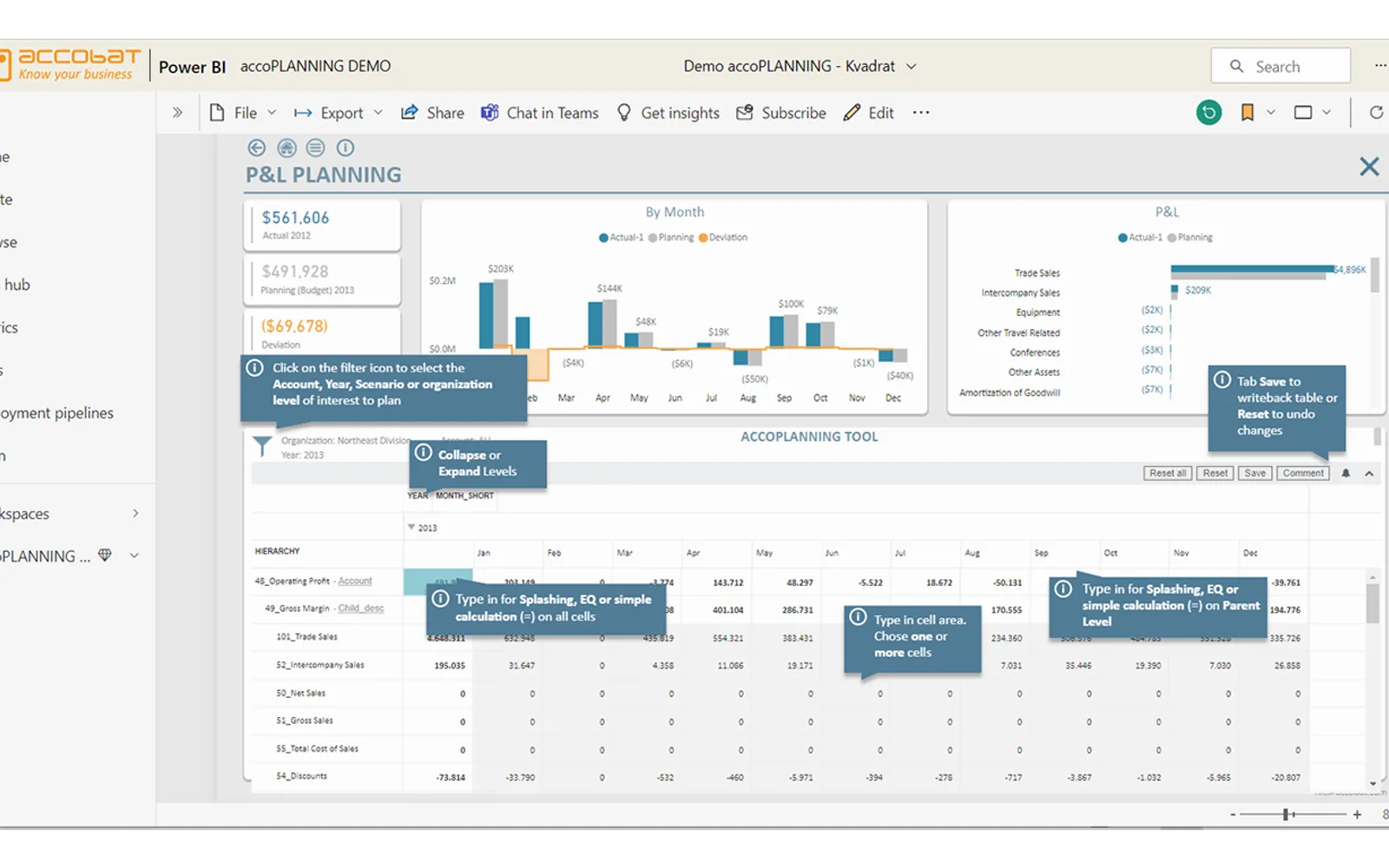Close the overlay with the X icon

(1369, 167)
